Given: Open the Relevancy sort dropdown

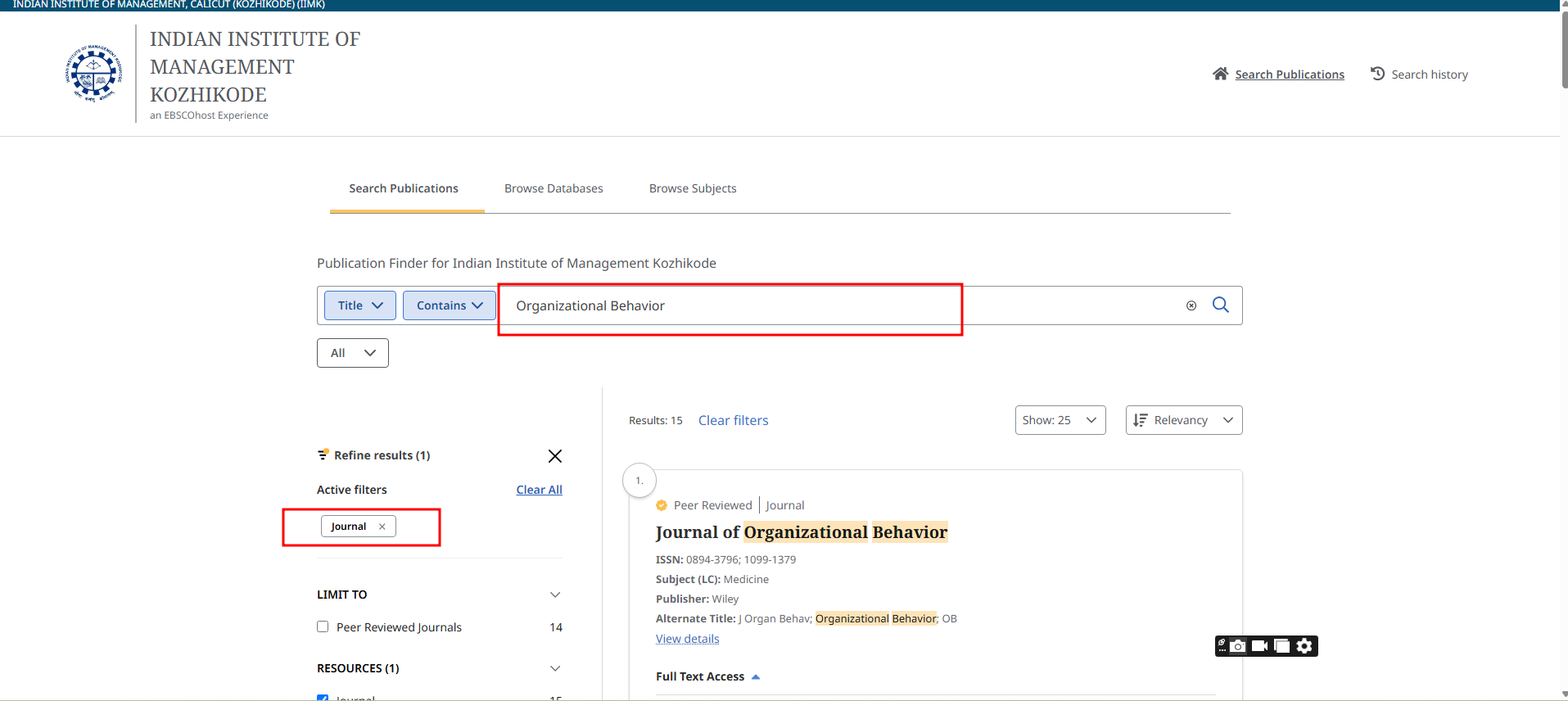Looking at the screenshot, I should (x=1183, y=420).
